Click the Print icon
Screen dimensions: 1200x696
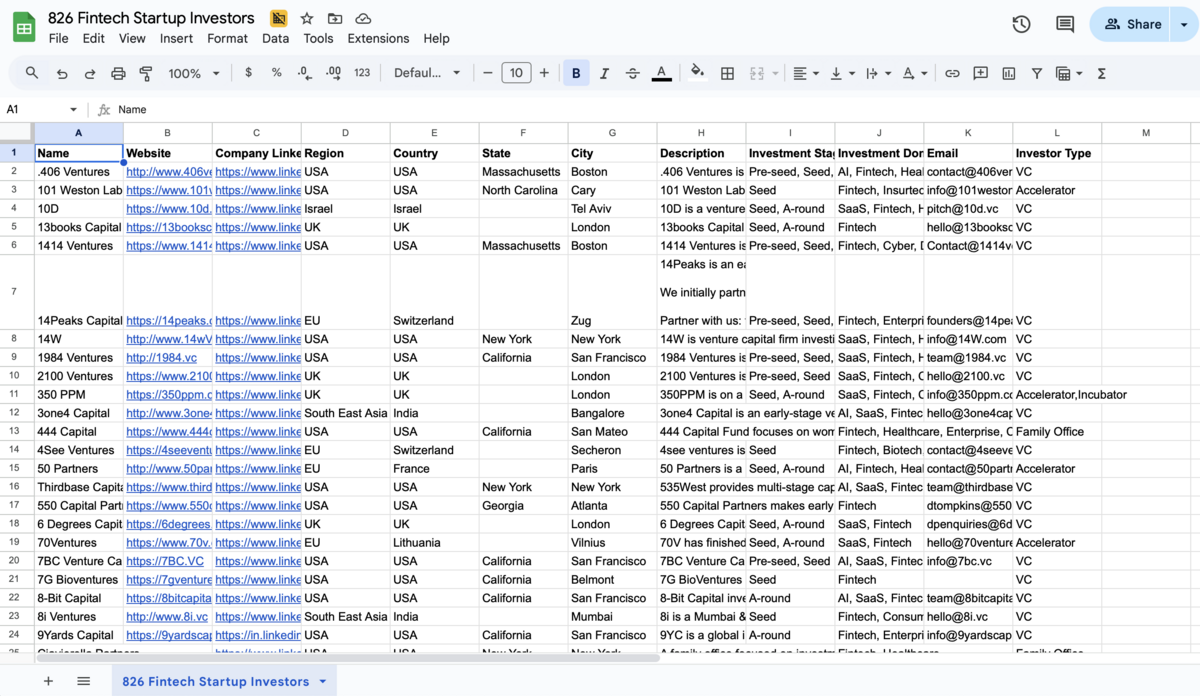coord(118,73)
